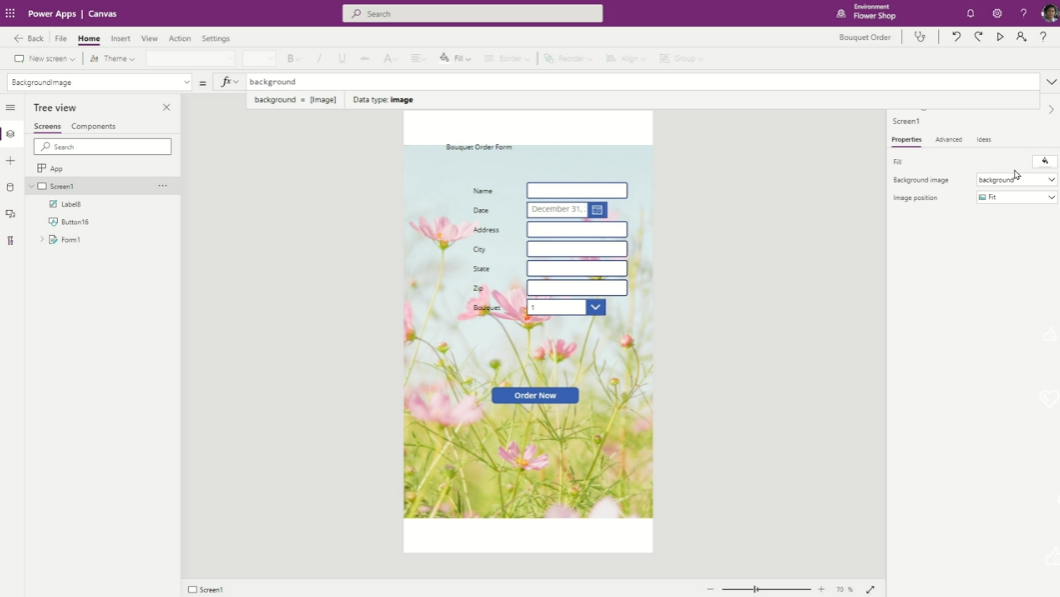This screenshot has width=1060, height=597.
Task: Open the user account avatar
Action: [1049, 14]
